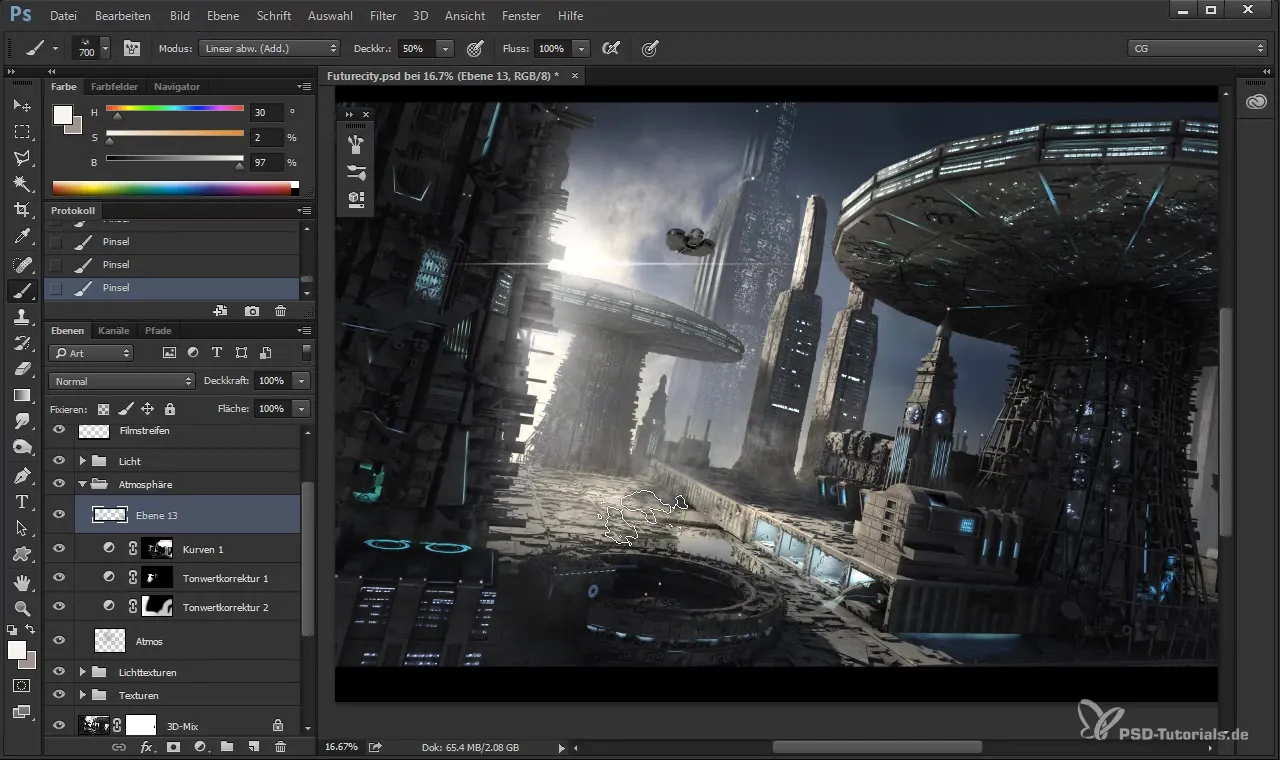Open the Datei menu

[63, 16]
